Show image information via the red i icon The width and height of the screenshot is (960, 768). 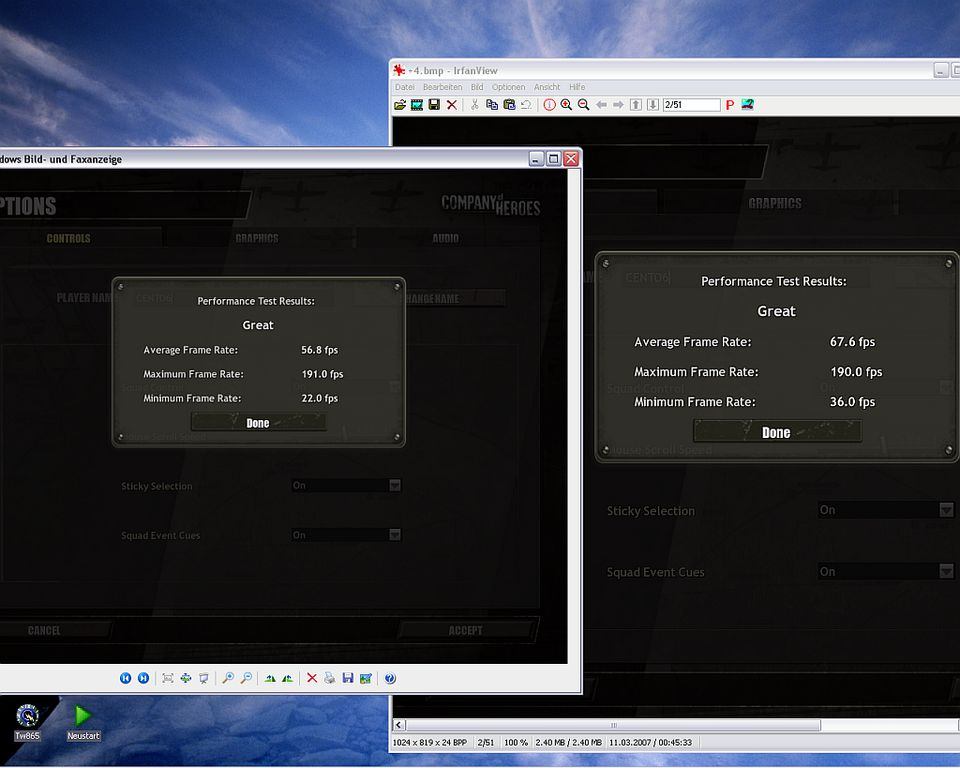pyautogui.click(x=549, y=105)
